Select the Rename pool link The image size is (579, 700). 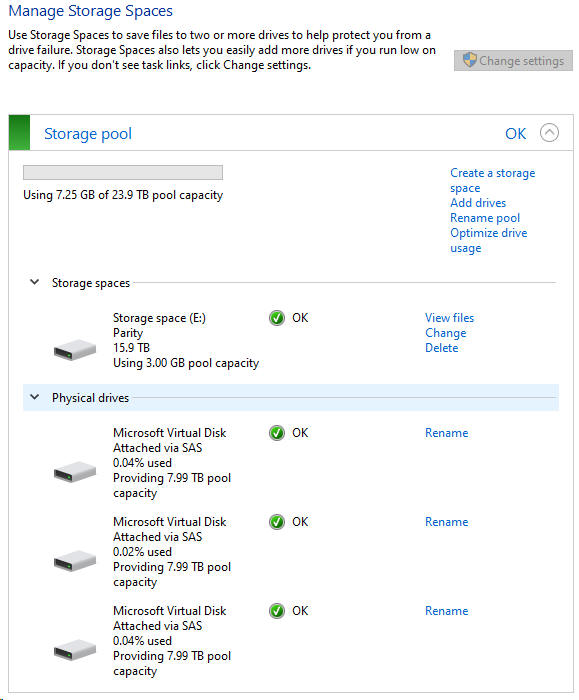(485, 218)
